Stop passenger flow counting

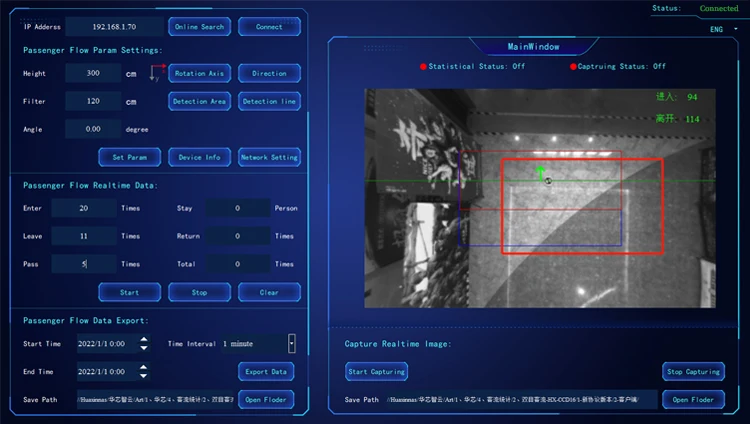[x=199, y=292]
